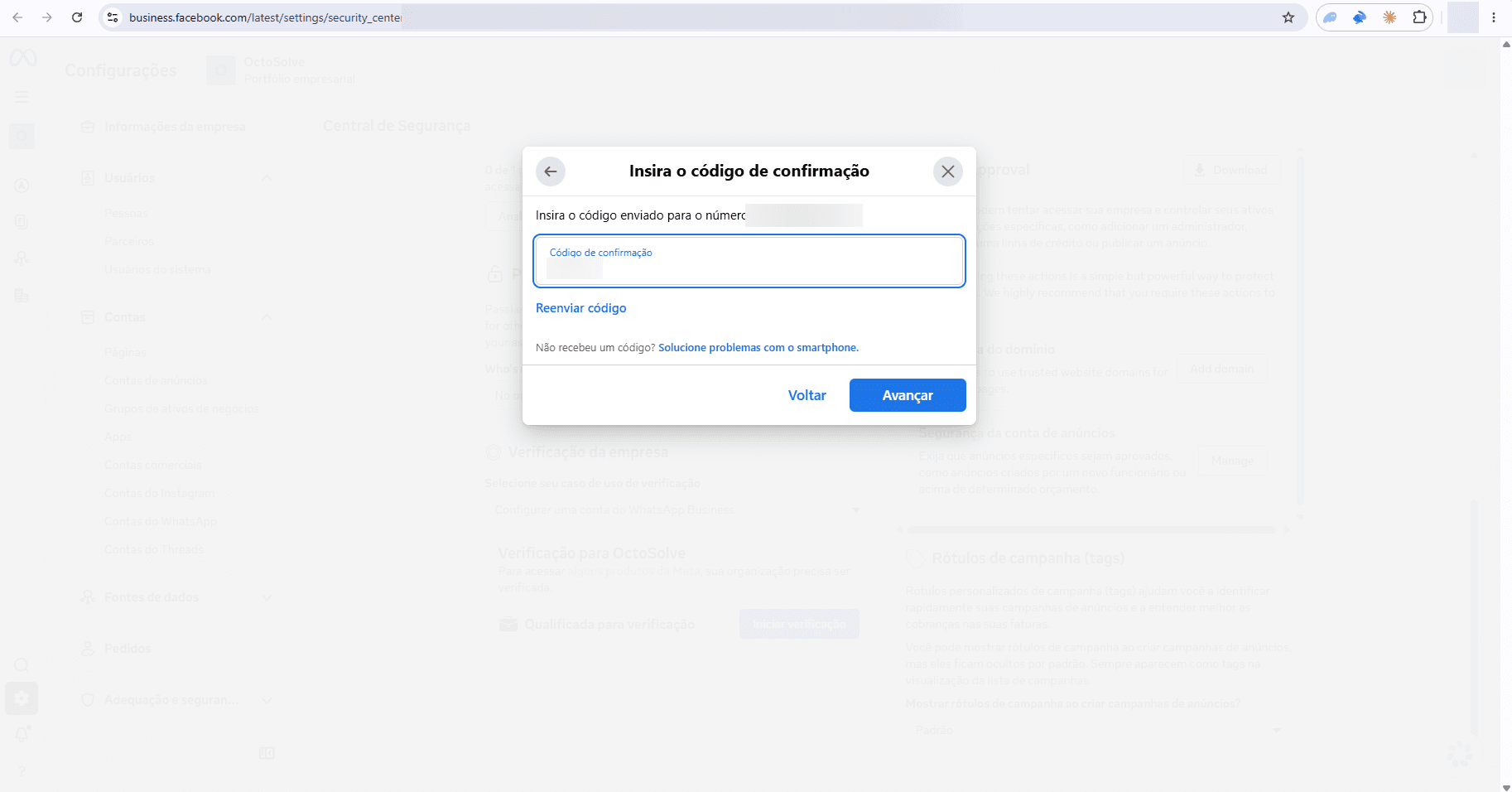Open Chrome's three-dot menu
Viewport: 1512px width, 792px height.
coord(1494,17)
